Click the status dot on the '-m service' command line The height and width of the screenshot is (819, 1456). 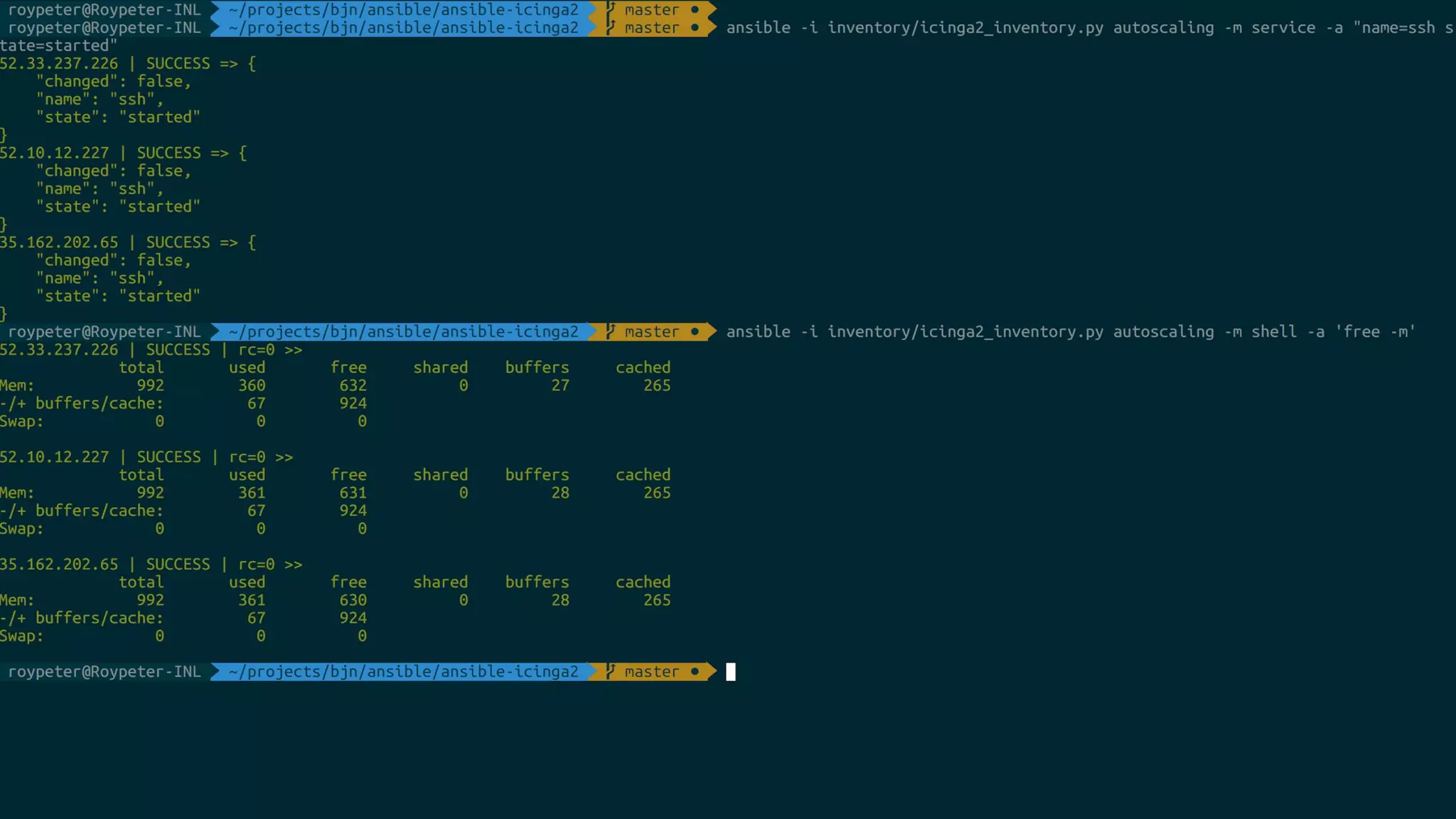(x=695, y=28)
